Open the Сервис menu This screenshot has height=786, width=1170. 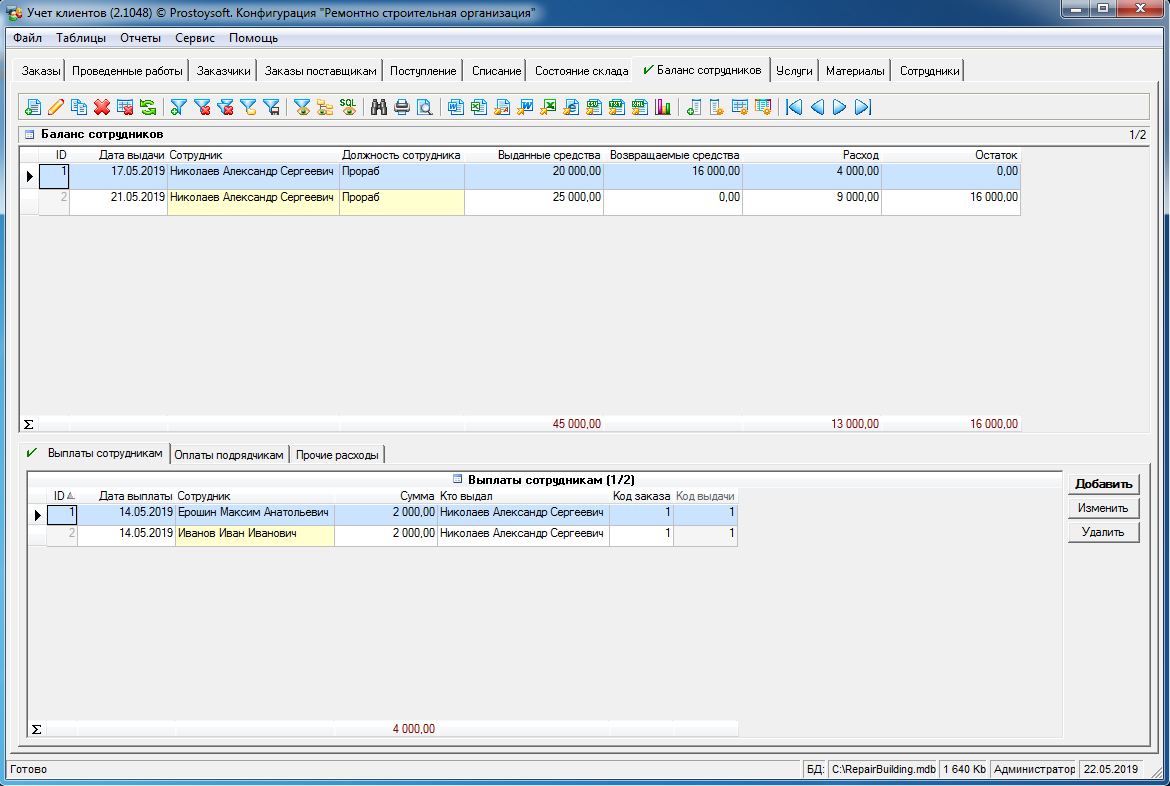point(194,38)
